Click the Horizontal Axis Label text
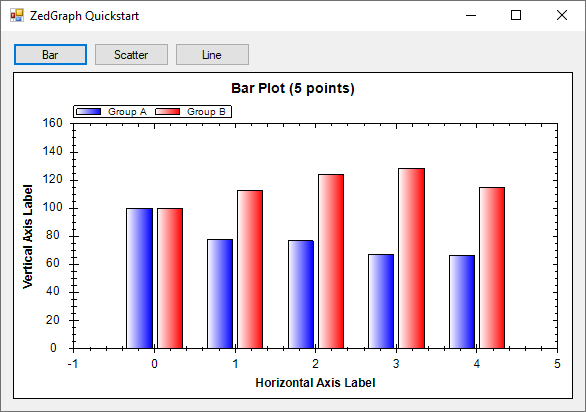The width and height of the screenshot is (586, 412). [x=315, y=382]
